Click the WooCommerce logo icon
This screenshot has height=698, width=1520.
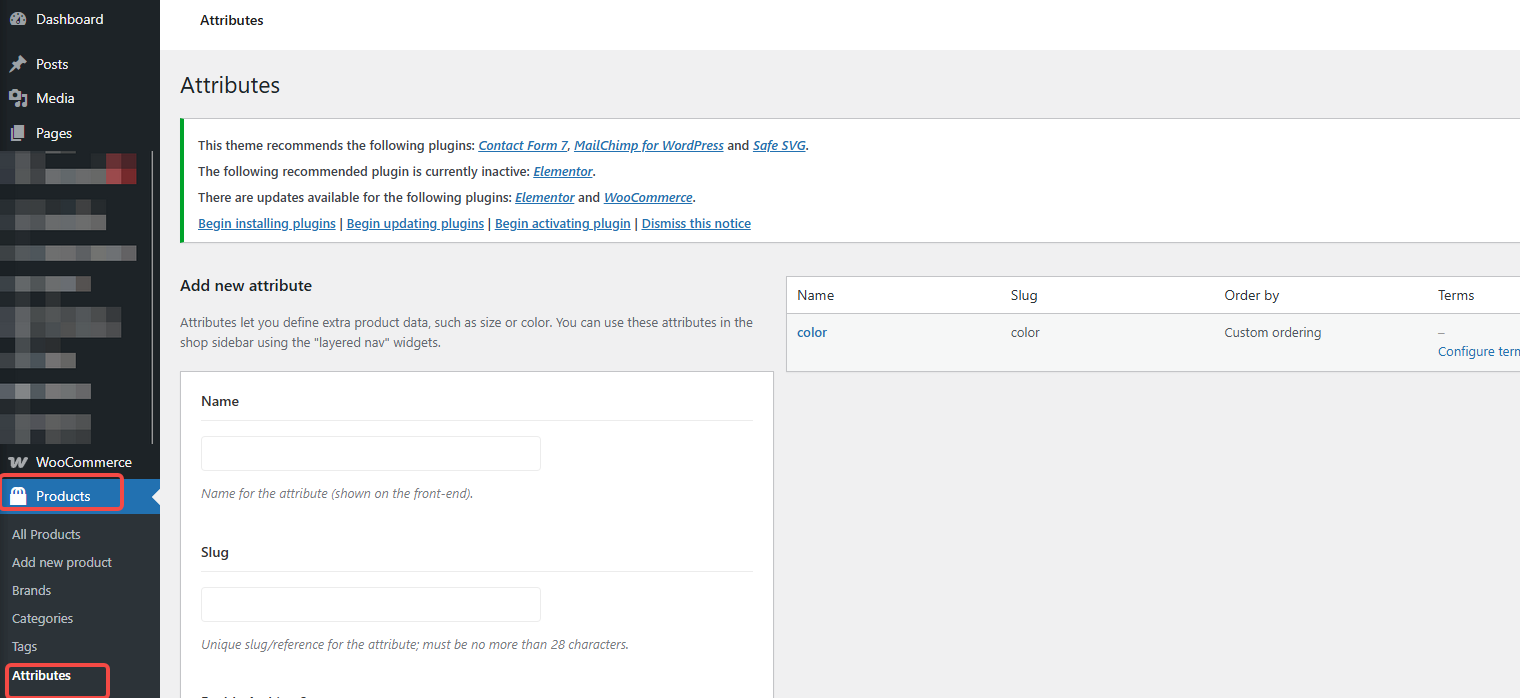point(18,462)
